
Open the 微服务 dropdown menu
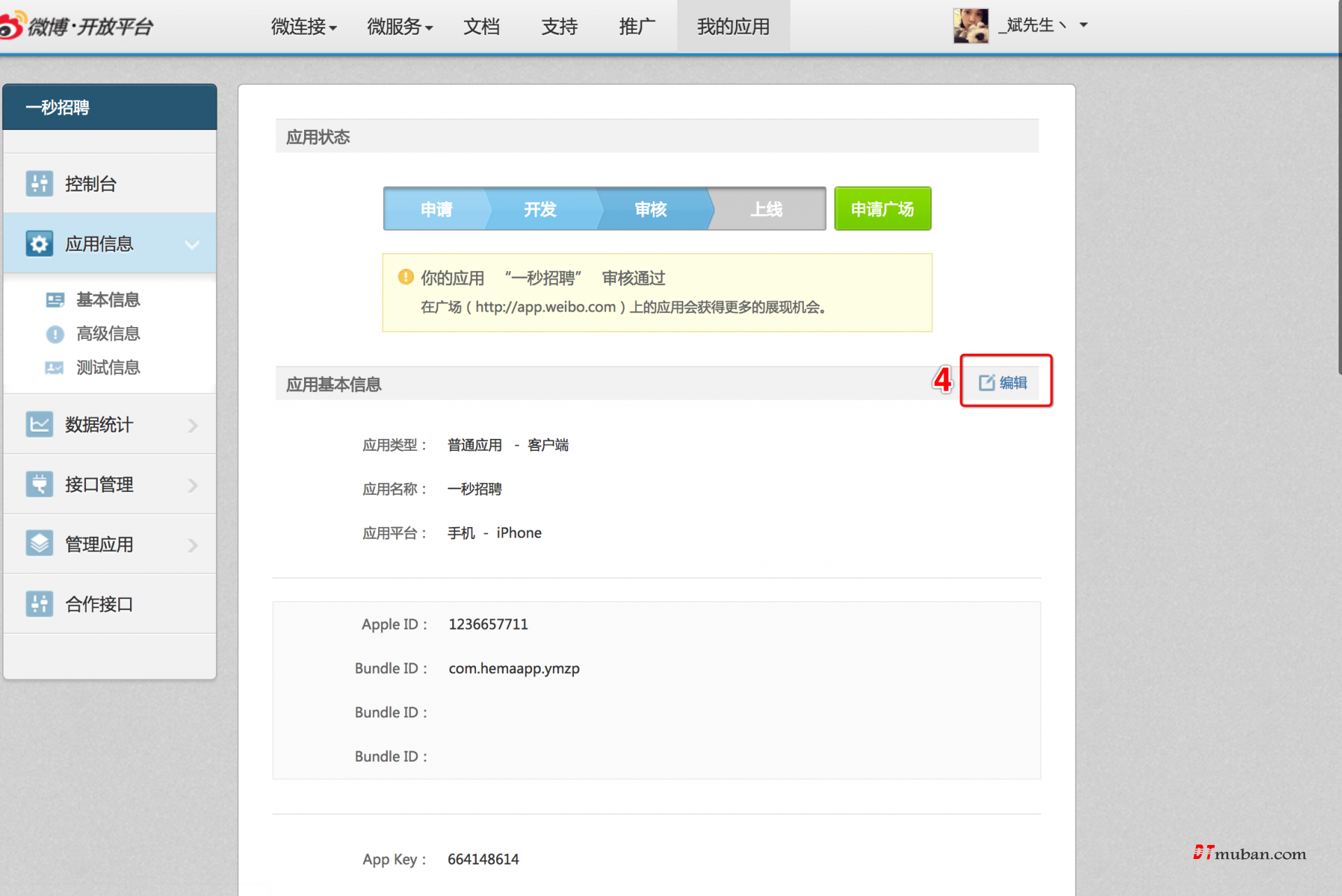click(399, 27)
